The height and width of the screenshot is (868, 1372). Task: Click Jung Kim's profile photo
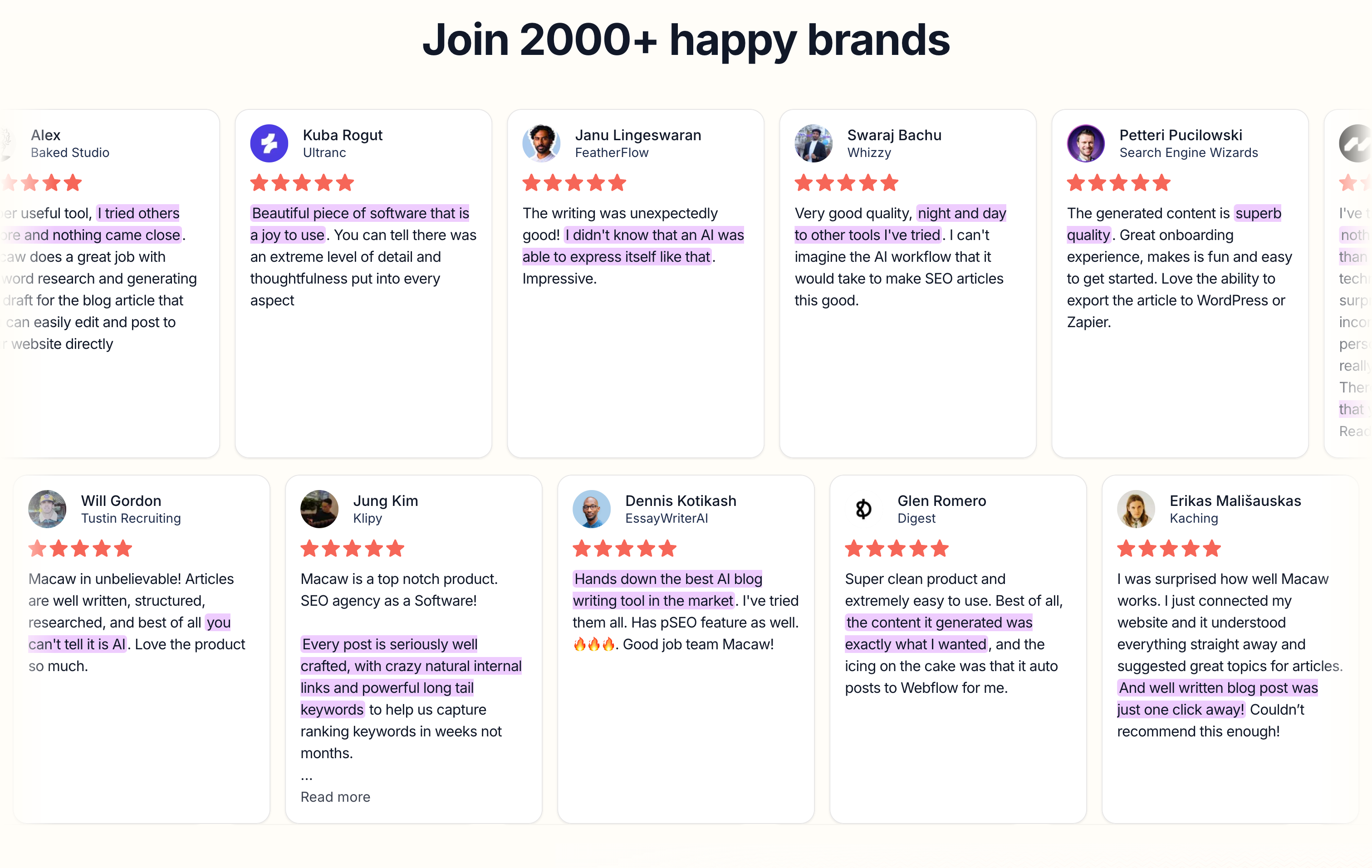pos(320,509)
